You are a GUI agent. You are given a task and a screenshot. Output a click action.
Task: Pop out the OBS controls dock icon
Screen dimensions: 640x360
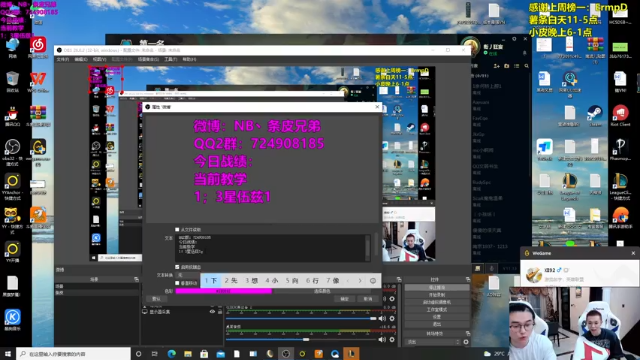pyautogui.click(x=468, y=280)
